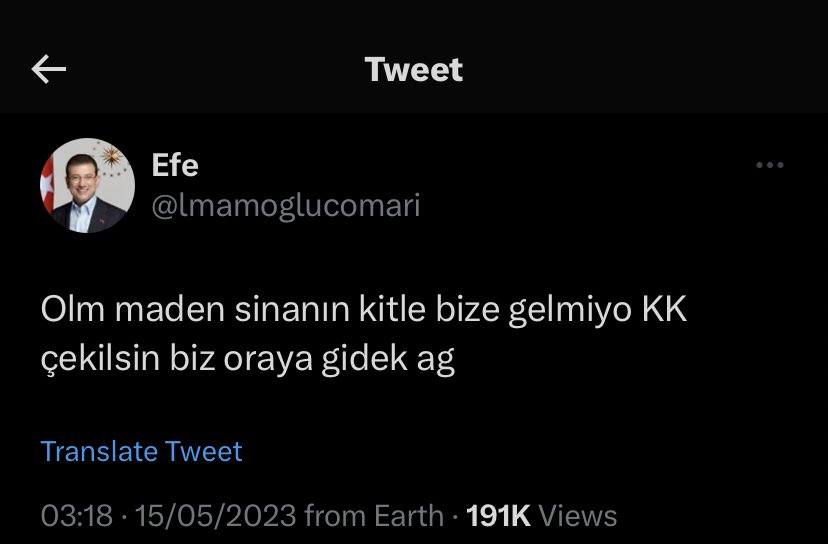Click the tweet's second line starting çekilsin

click(248, 359)
